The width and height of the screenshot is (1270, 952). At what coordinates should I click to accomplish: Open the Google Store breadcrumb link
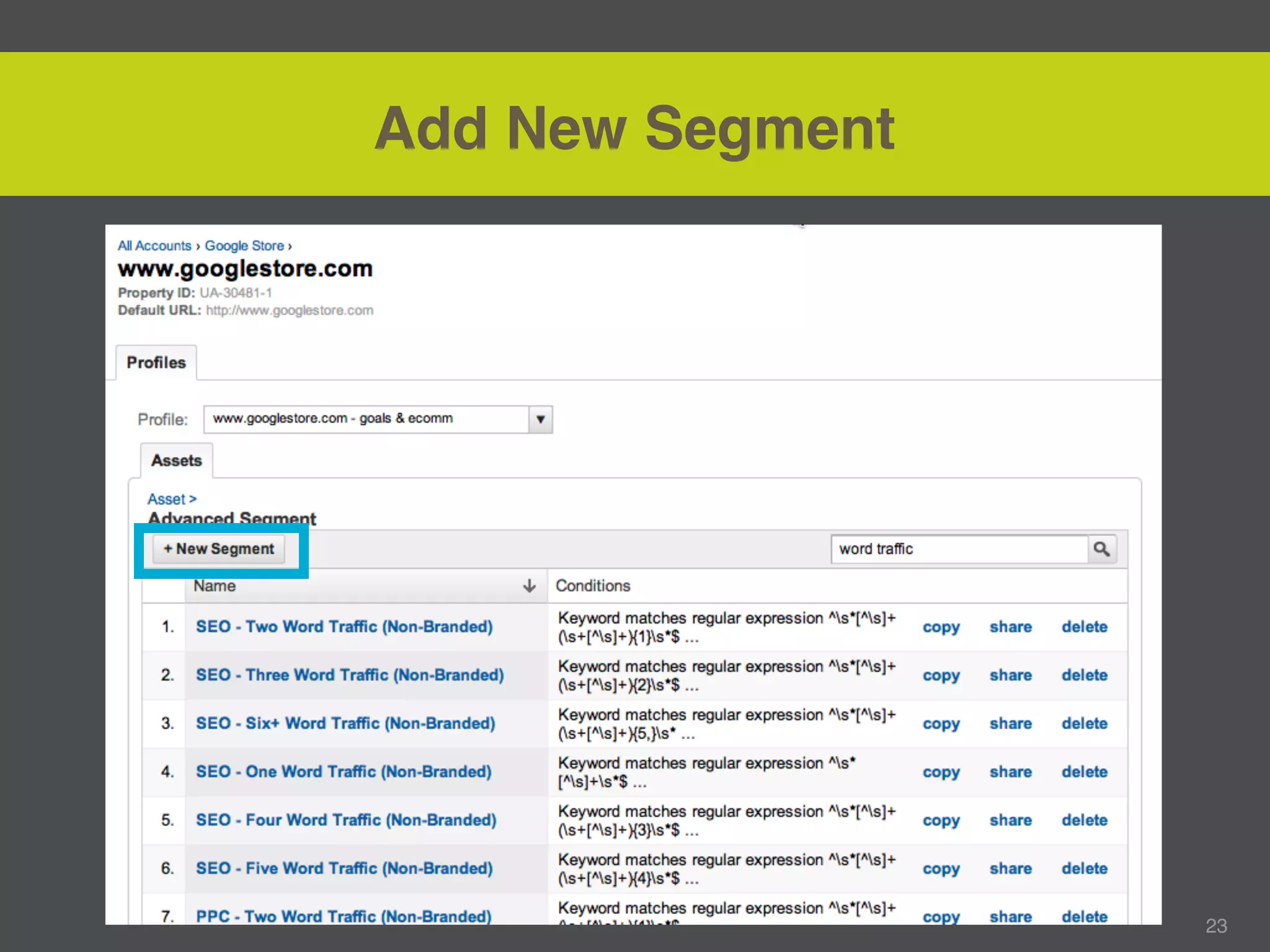click(244, 246)
